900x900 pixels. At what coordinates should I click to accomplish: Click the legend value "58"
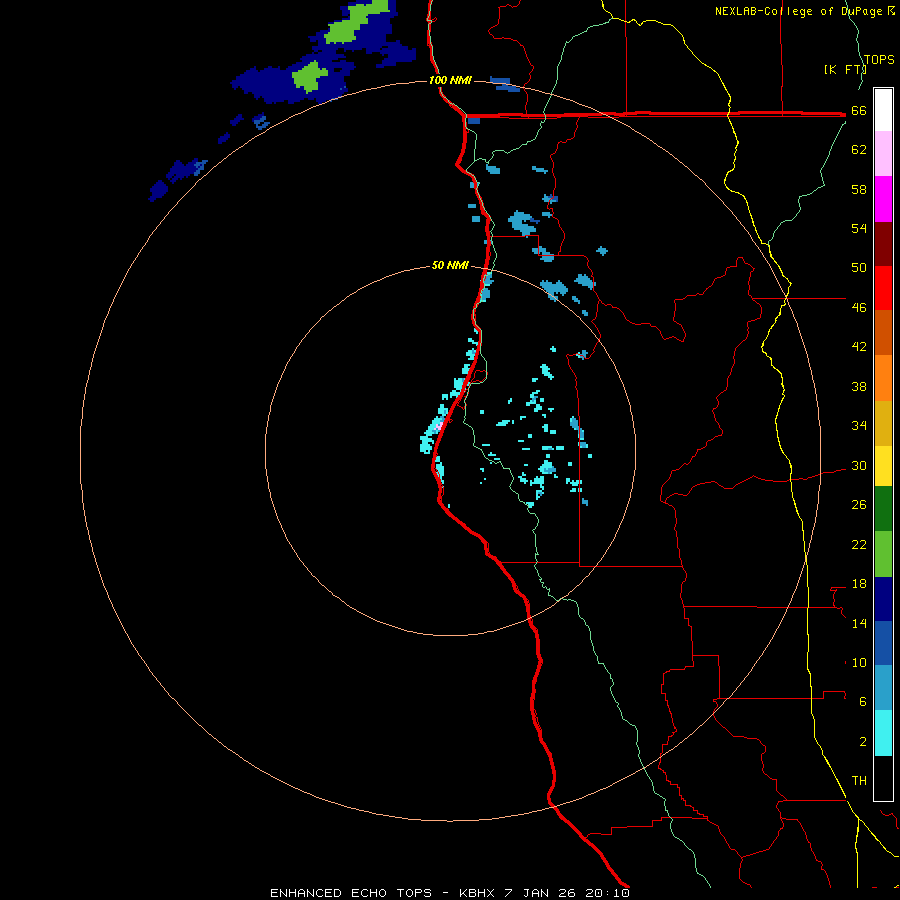[x=859, y=189]
